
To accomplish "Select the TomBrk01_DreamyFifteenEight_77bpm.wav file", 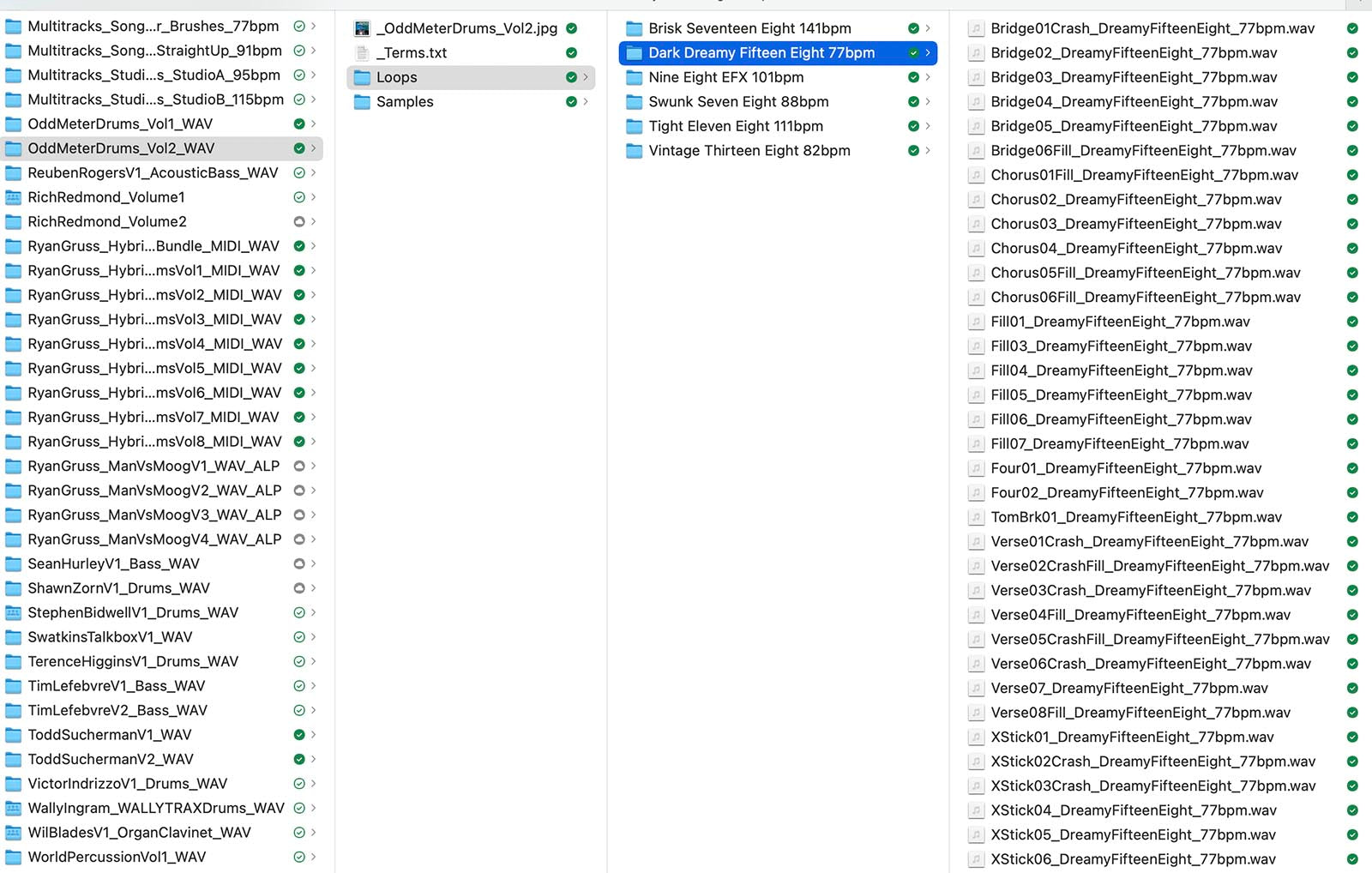I will pos(1135,517).
